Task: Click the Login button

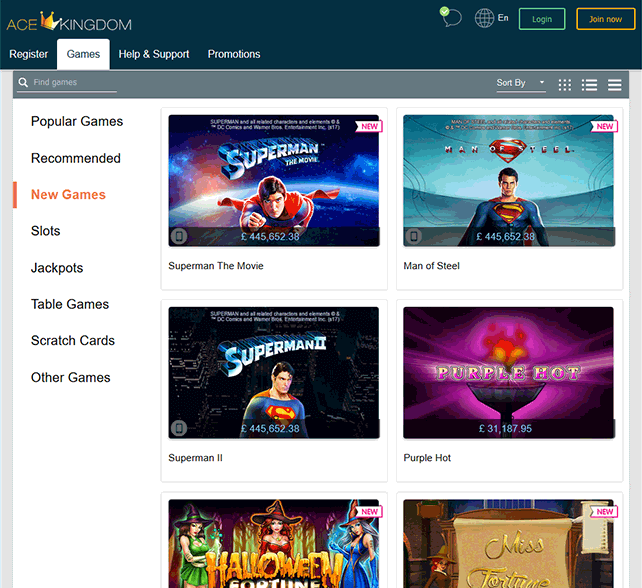Action: [542, 19]
